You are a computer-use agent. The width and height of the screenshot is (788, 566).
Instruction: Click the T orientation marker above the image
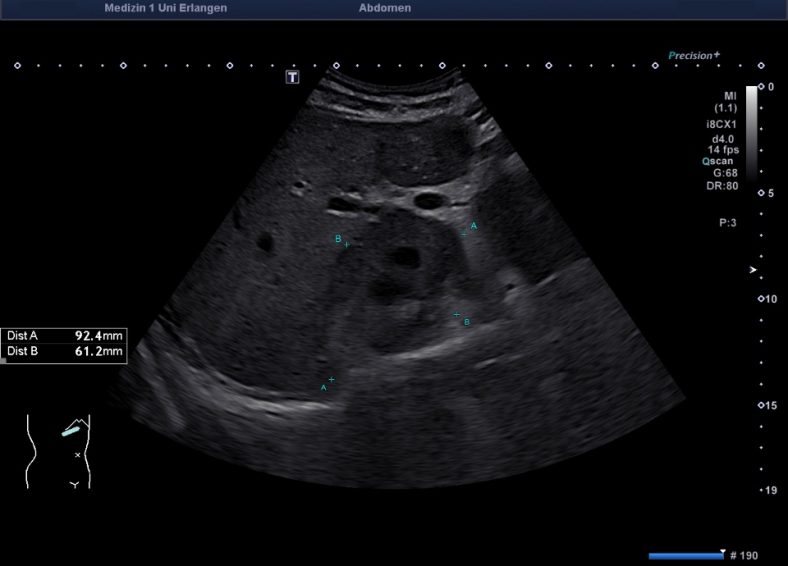click(x=293, y=77)
